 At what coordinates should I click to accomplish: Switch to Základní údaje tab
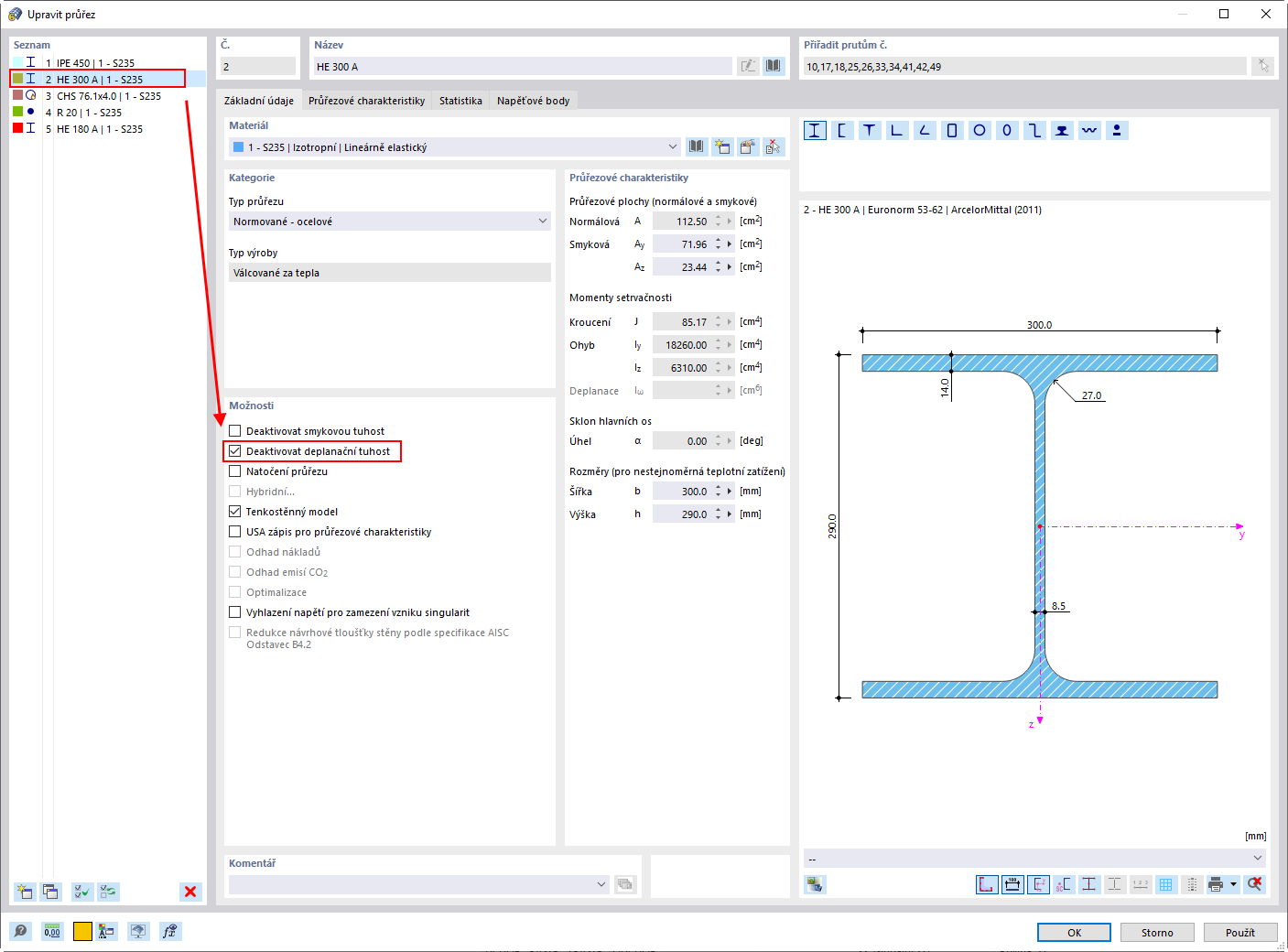tap(259, 101)
